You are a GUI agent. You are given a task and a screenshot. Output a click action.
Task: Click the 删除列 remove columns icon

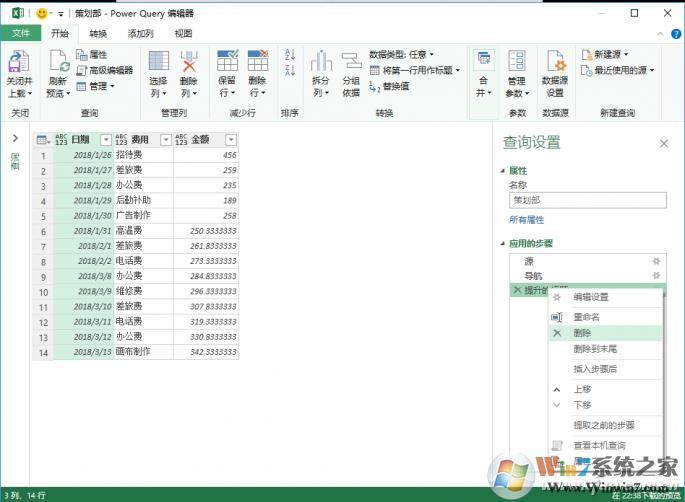188,63
